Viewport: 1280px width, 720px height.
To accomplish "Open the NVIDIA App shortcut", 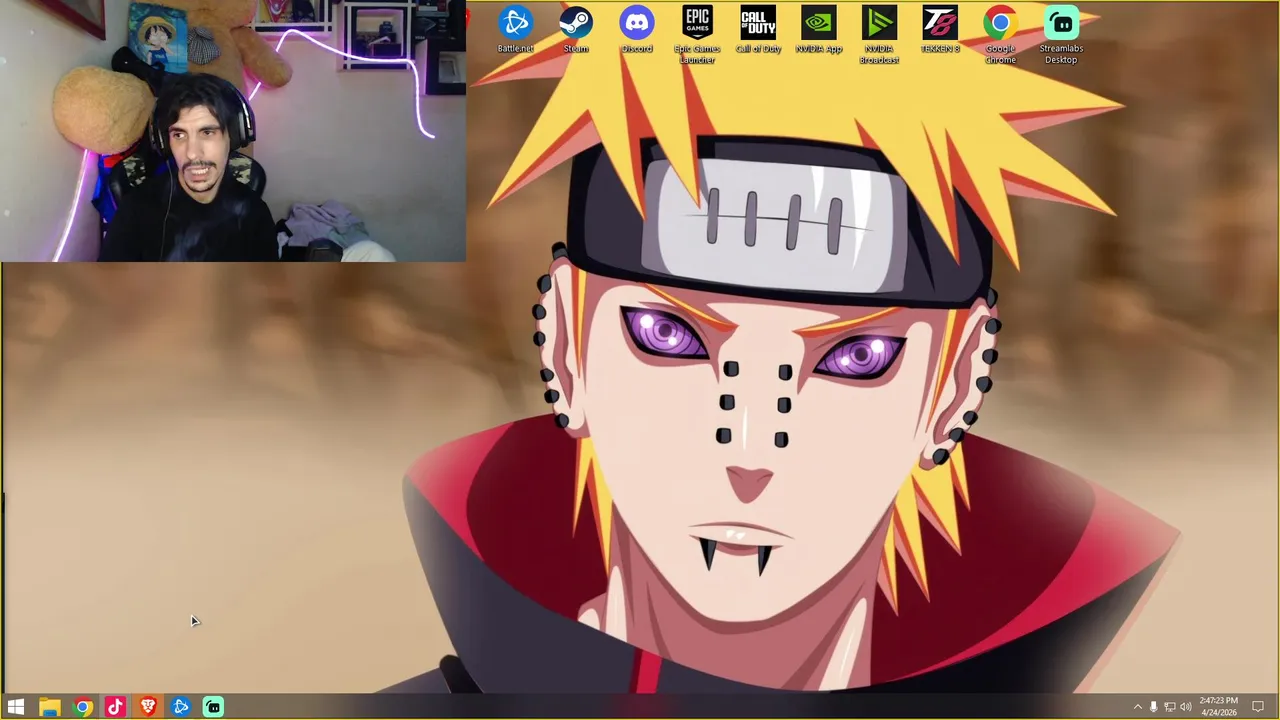I will tap(819, 30).
